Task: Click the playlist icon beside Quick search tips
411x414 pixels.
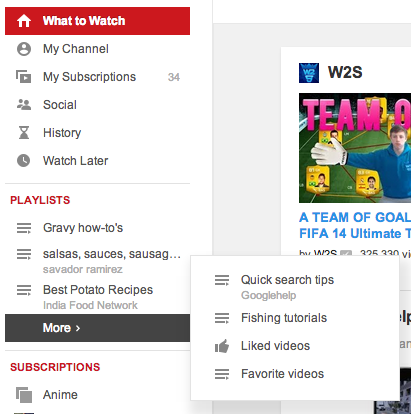Action: (x=222, y=280)
